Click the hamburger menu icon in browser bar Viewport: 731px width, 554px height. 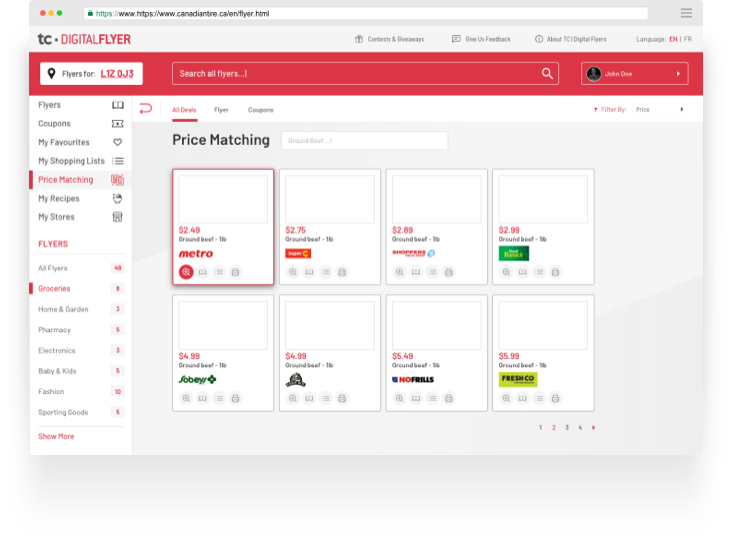click(686, 13)
